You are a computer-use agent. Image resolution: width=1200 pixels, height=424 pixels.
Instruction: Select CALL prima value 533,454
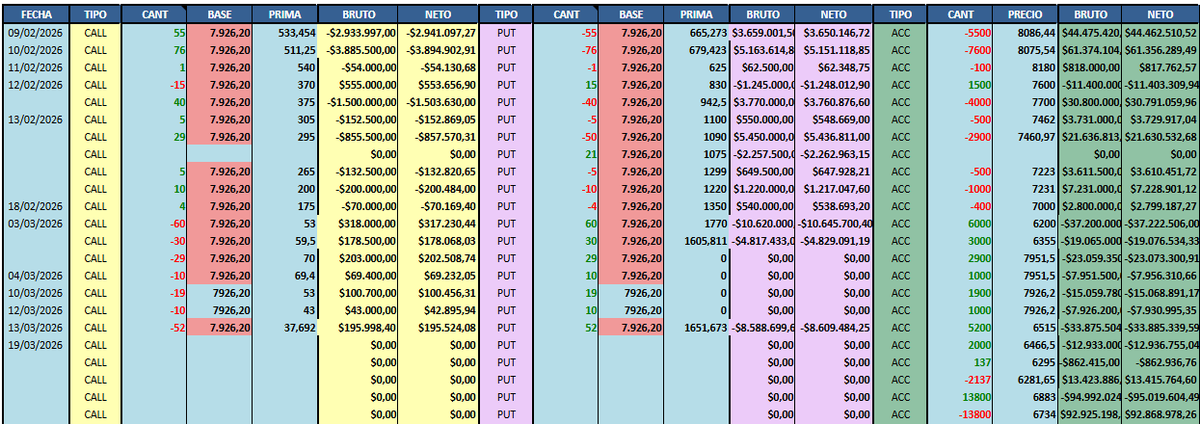pyautogui.click(x=284, y=33)
